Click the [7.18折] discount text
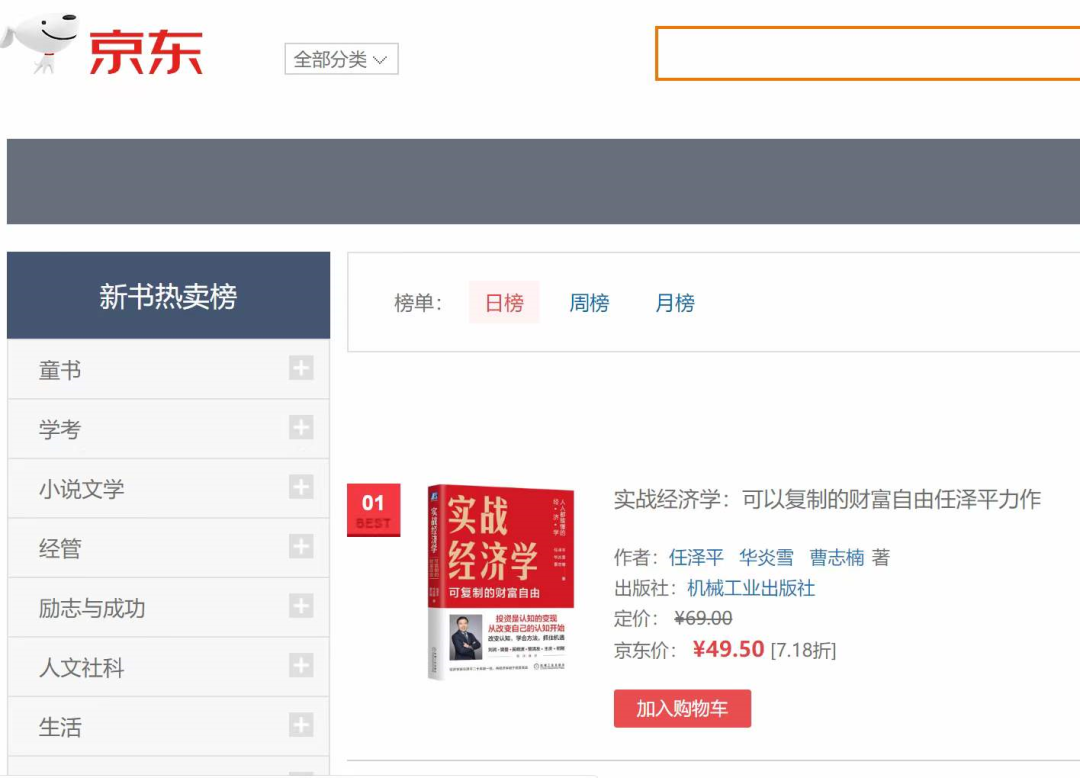Screen dimensions: 1080x778 [803, 650]
